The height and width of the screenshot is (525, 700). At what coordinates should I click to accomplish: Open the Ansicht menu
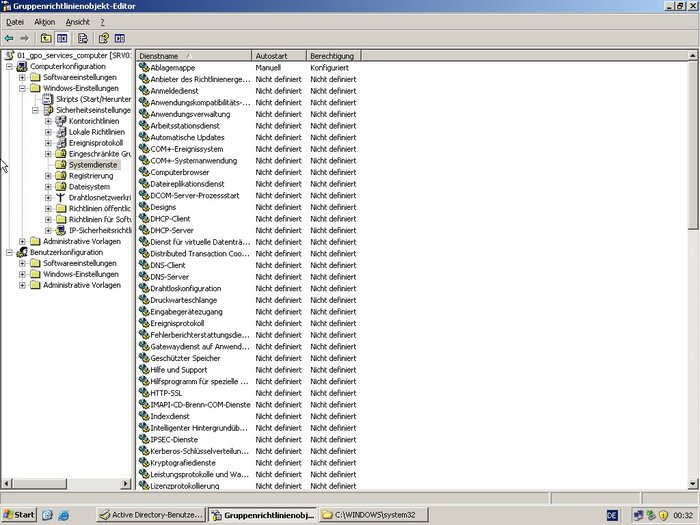pos(78,22)
